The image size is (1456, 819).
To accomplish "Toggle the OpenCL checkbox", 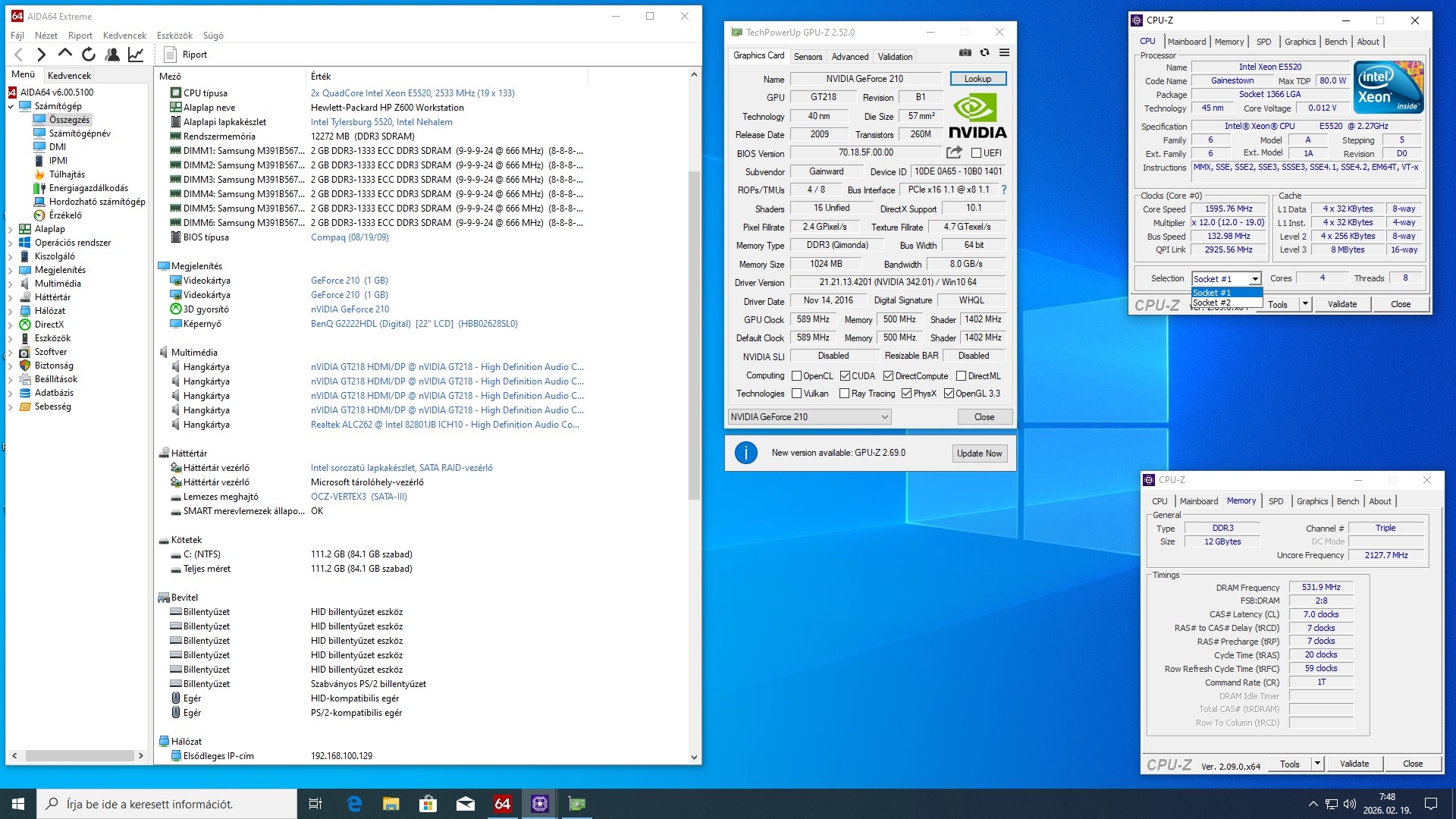I will coord(796,376).
